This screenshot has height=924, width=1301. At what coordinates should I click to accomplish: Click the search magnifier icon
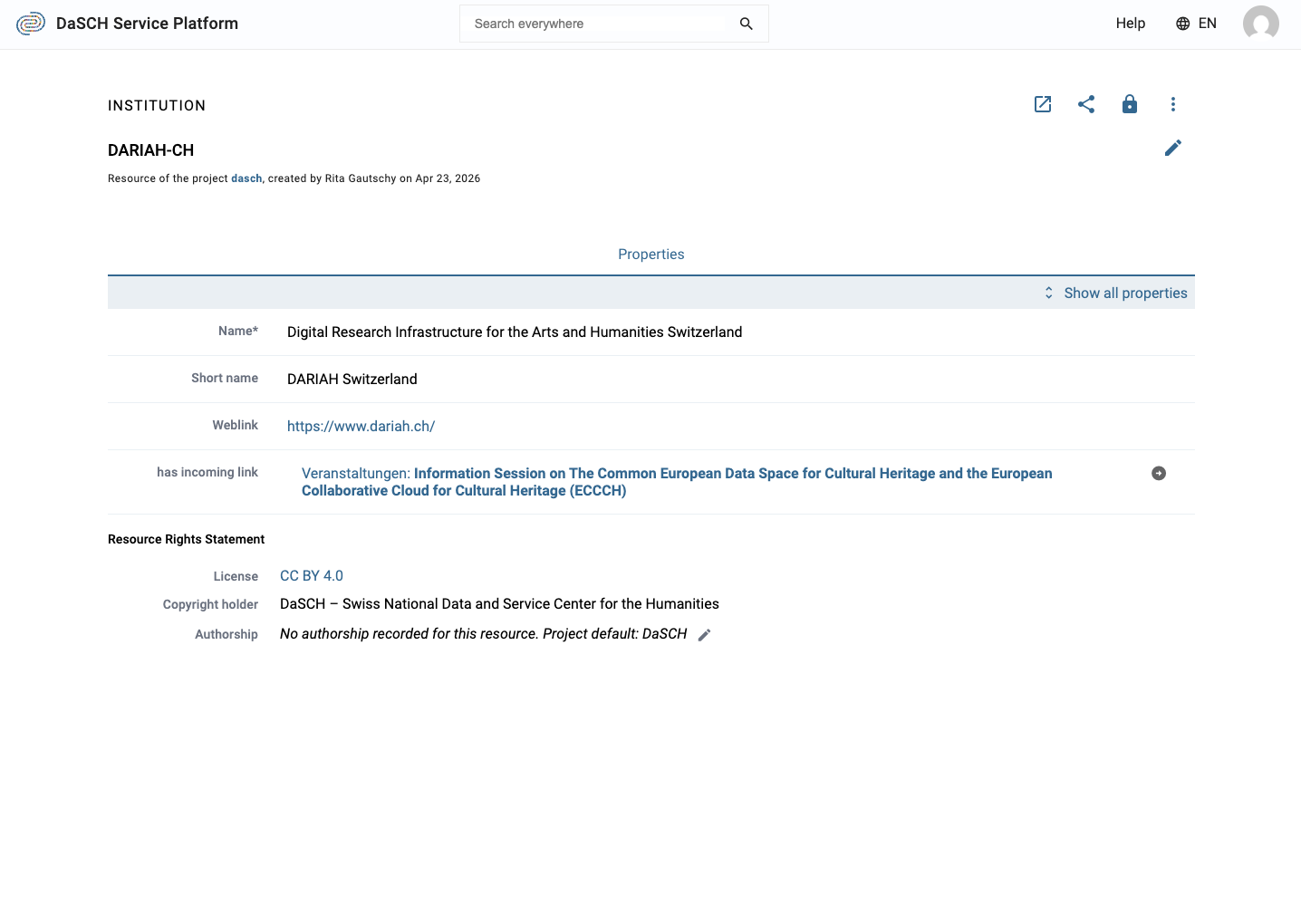point(746,24)
